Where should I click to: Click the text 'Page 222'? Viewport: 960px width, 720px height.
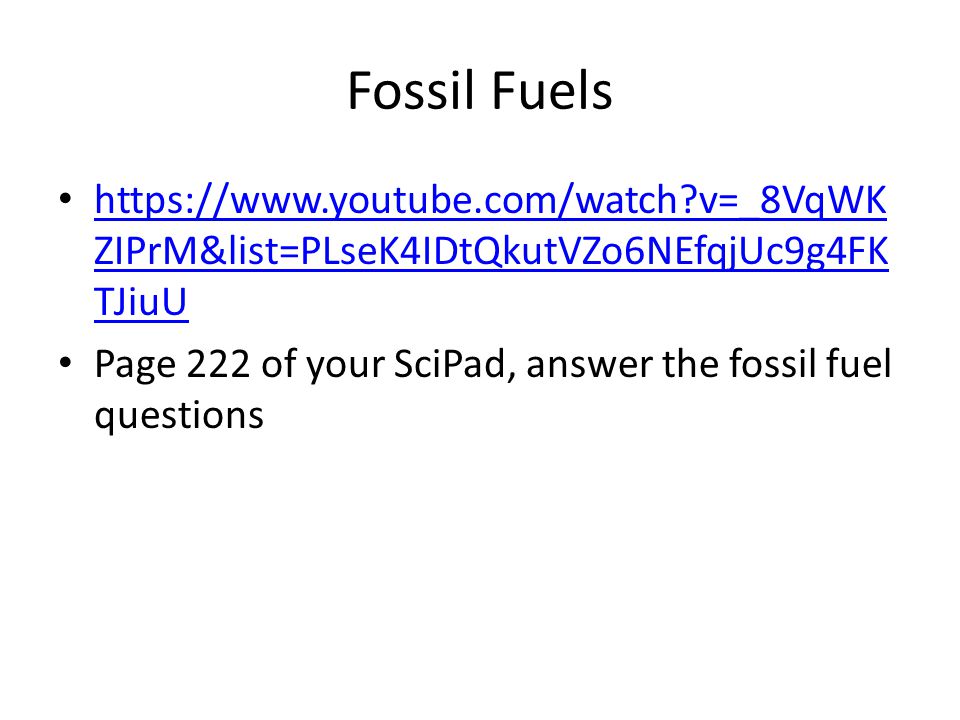point(173,365)
